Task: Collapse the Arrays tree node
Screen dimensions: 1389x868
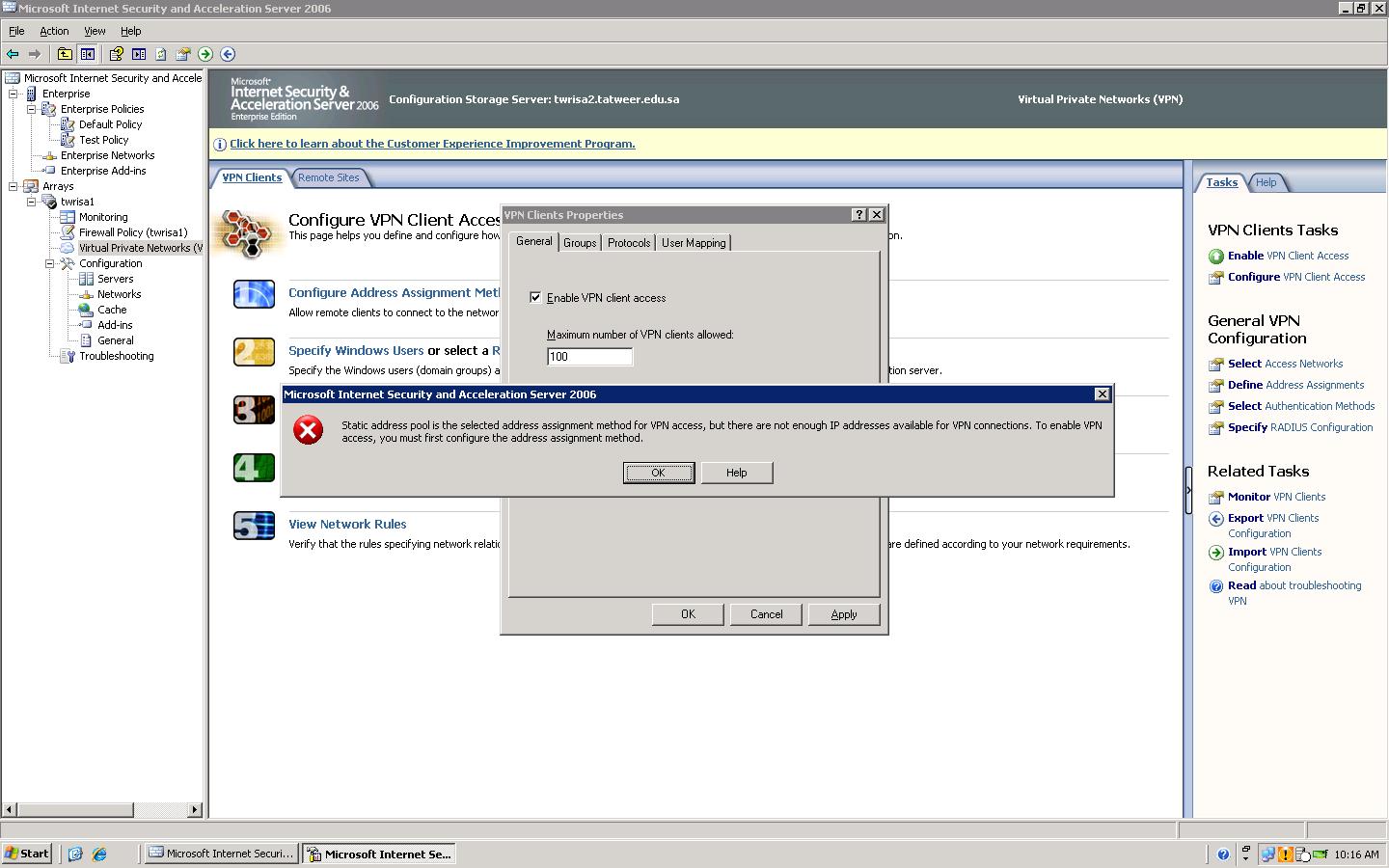Action: click(14, 186)
